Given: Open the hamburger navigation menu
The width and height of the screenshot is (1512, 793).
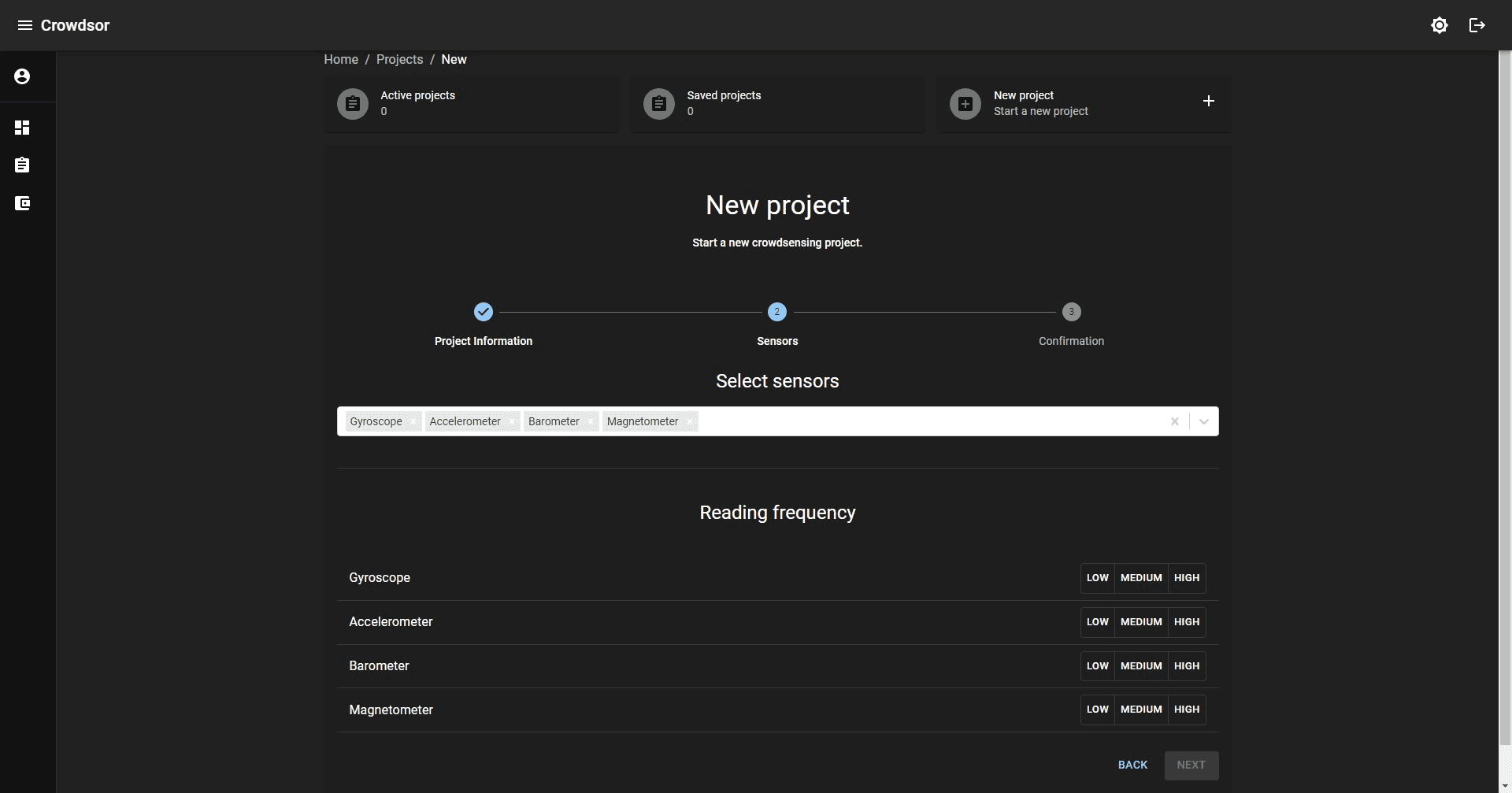Looking at the screenshot, I should click(24, 25).
